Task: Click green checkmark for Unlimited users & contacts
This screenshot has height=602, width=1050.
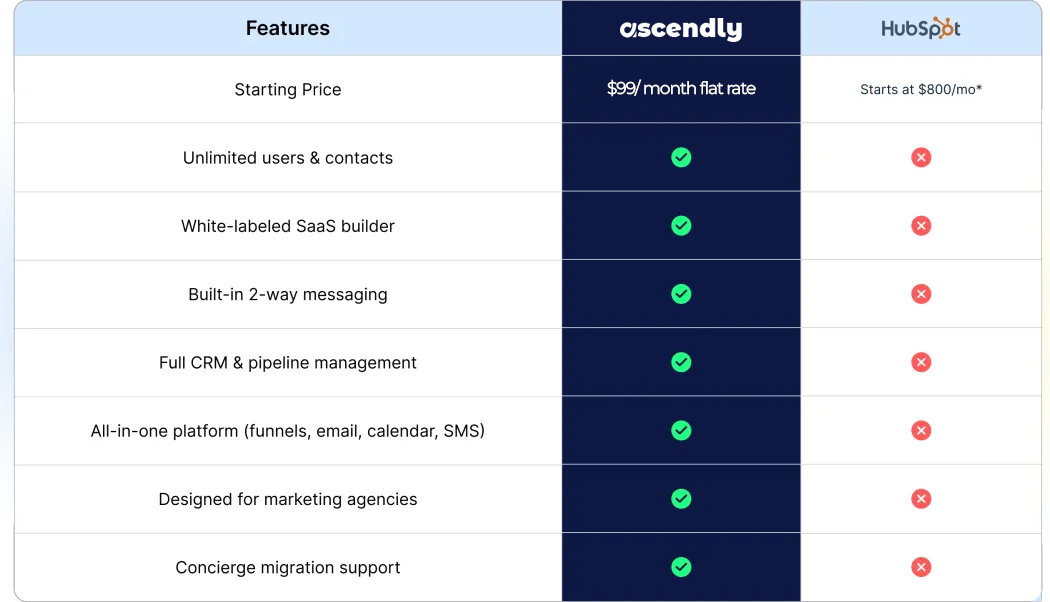Action: pyautogui.click(x=681, y=158)
